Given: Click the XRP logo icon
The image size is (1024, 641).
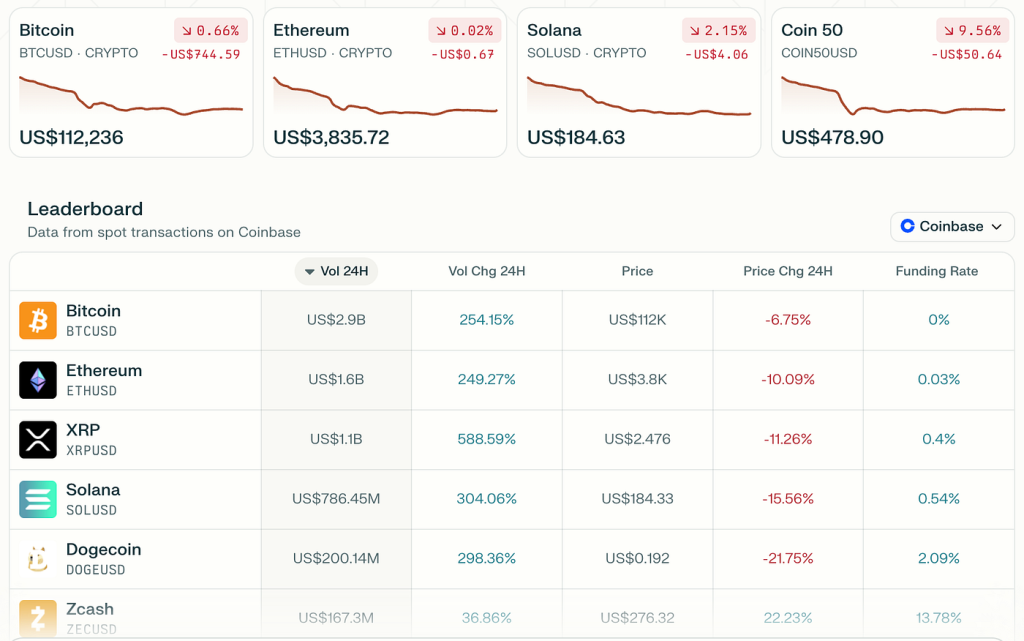Looking at the screenshot, I should [38, 440].
